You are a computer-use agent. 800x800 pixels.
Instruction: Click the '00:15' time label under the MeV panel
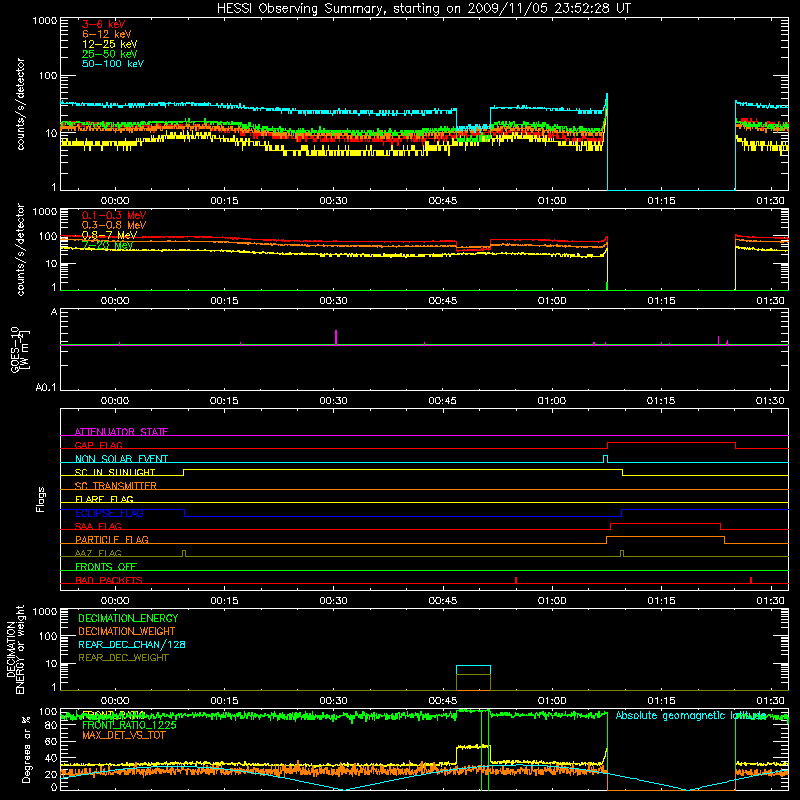click(x=224, y=301)
